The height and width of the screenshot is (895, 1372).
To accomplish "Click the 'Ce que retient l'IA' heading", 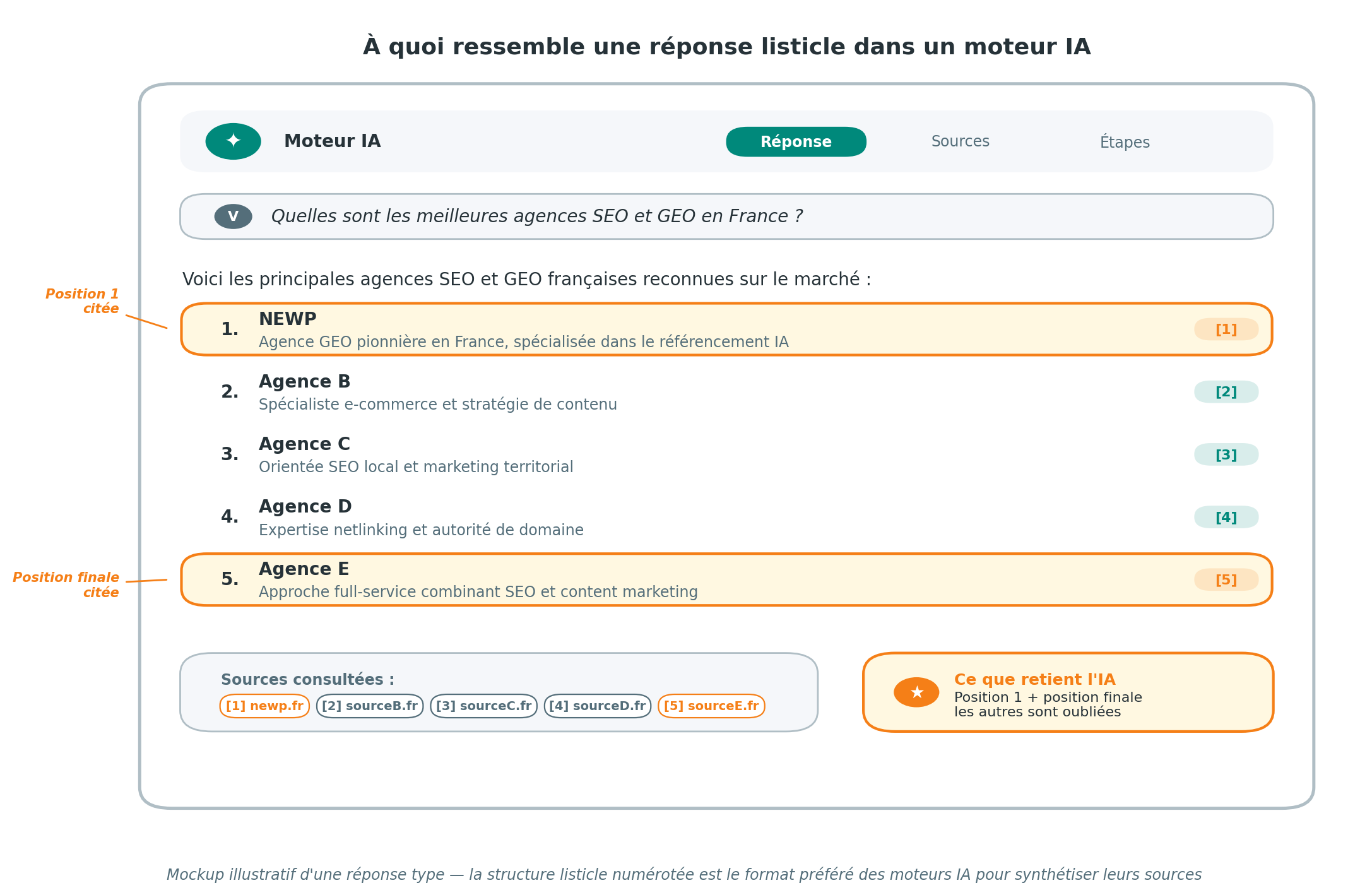I will tap(1035, 679).
